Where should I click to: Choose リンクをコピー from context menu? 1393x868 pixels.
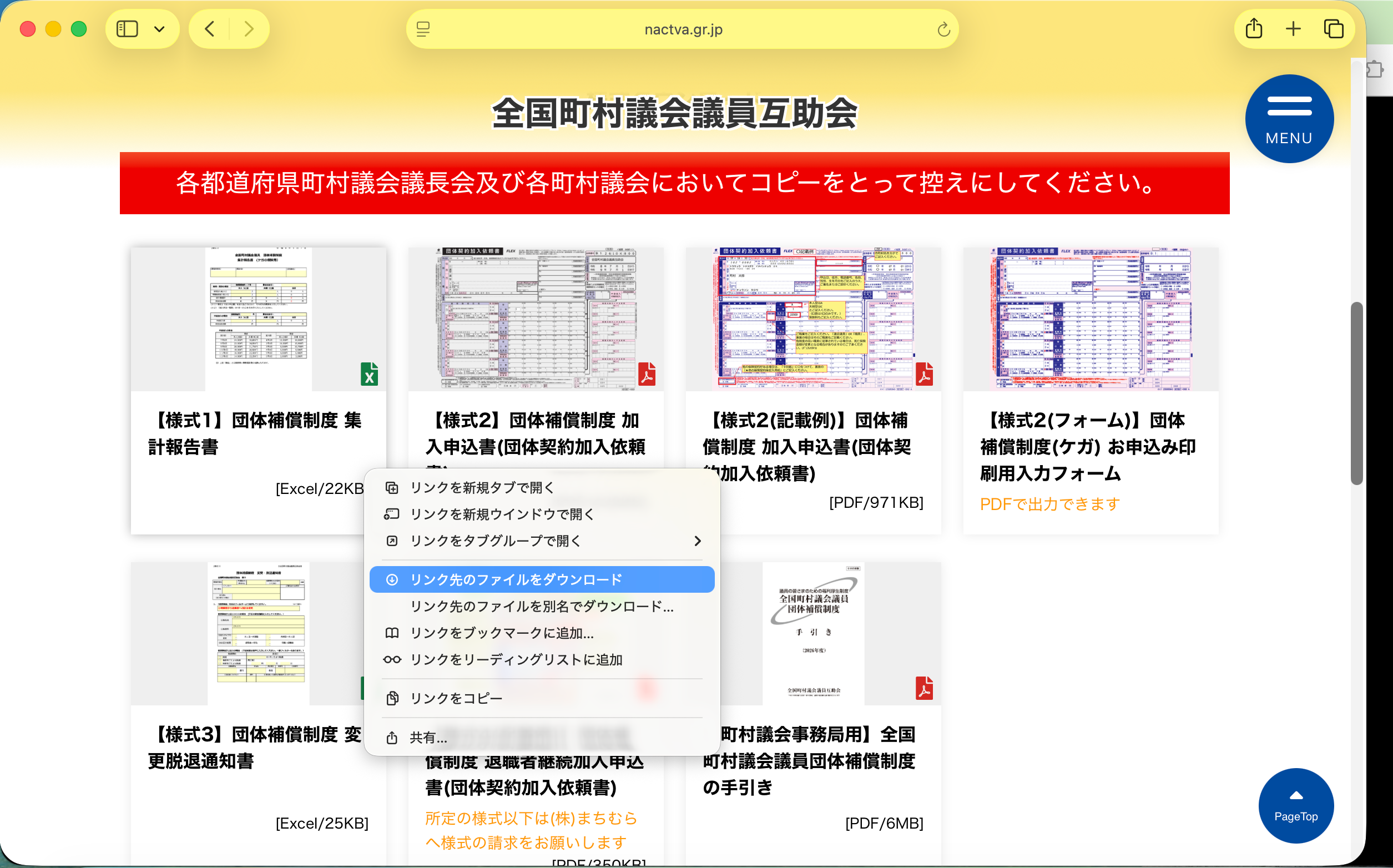pos(542,698)
